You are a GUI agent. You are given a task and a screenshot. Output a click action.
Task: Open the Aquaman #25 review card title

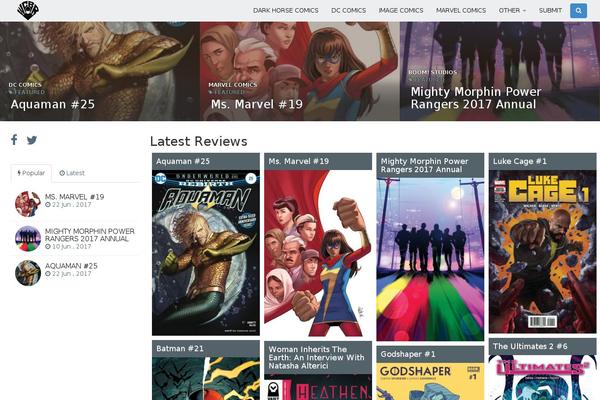tap(183, 161)
